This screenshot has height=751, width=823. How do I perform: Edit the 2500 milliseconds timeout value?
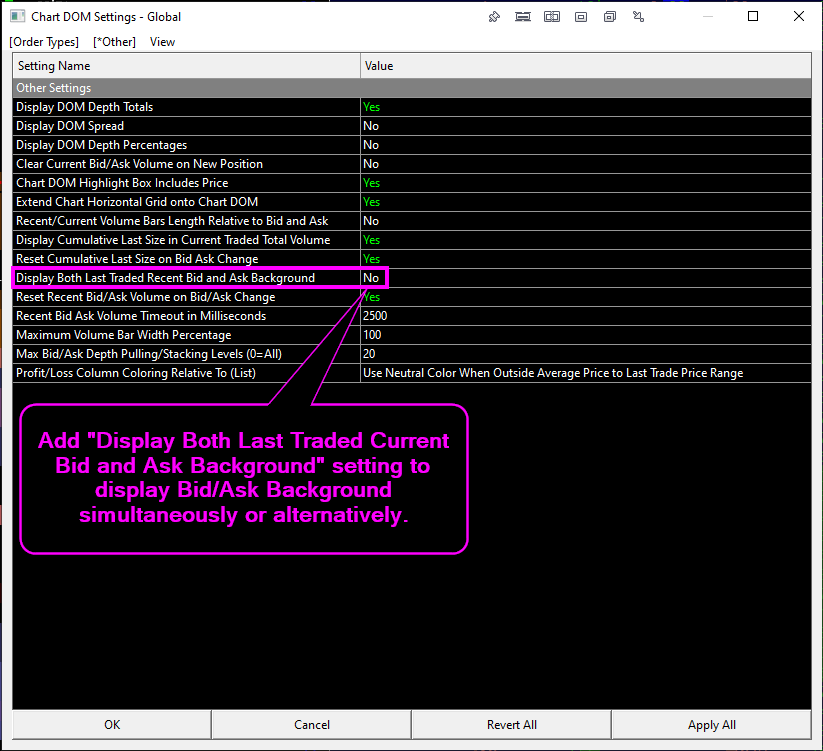coord(586,316)
